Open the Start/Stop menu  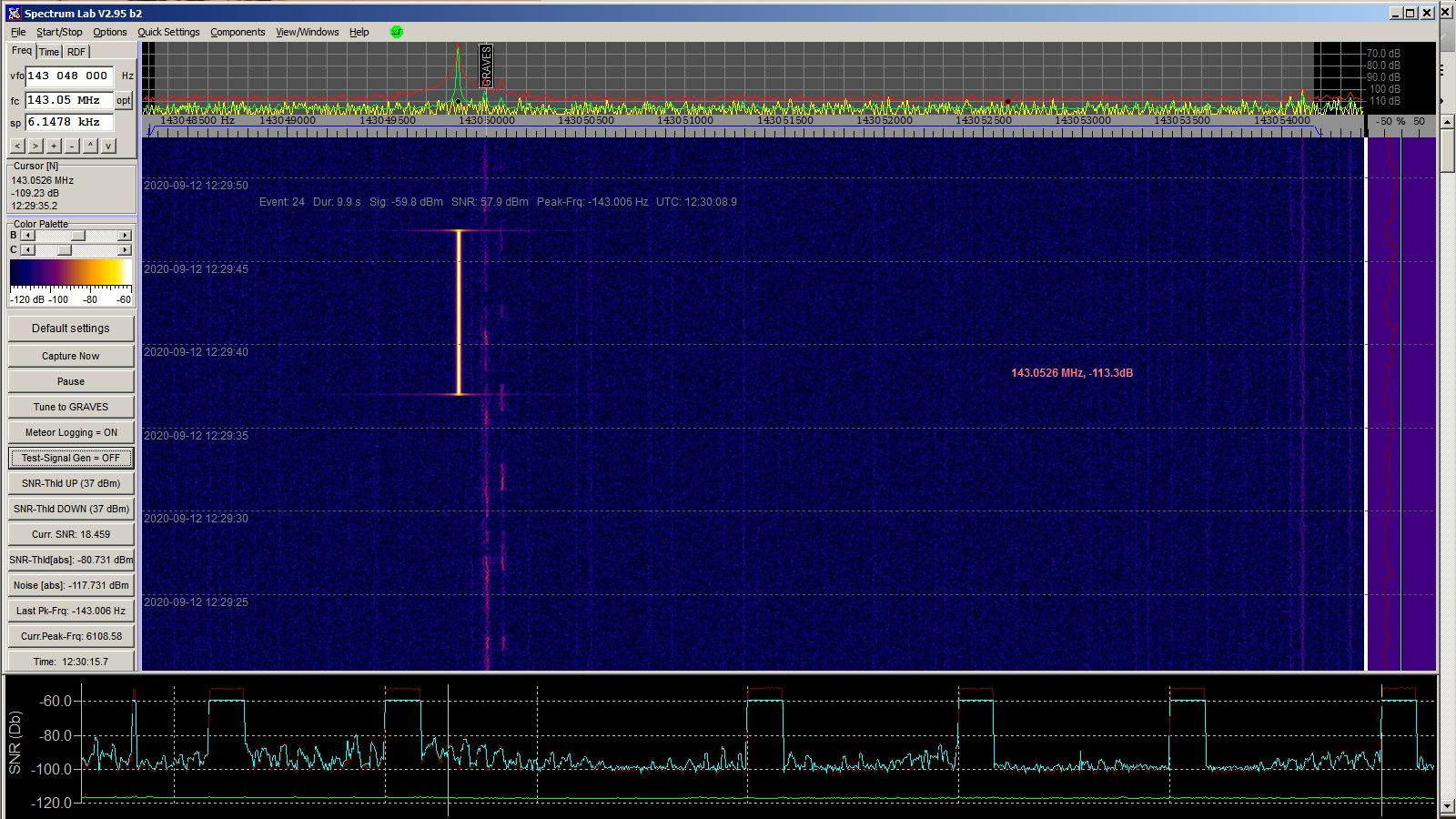[59, 32]
